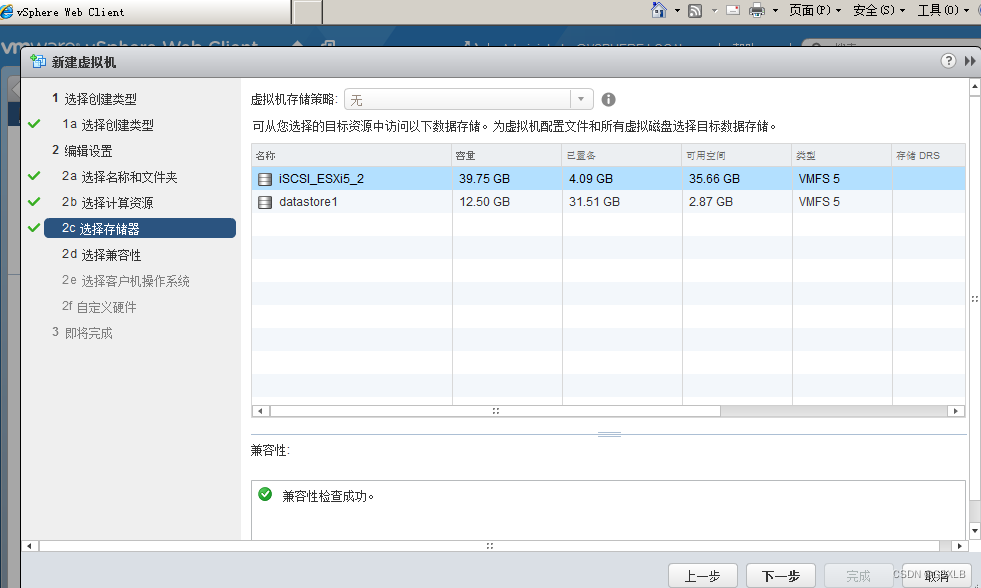Go to step 2d 选择兼容性
This screenshot has height=588, width=981.
[101, 255]
